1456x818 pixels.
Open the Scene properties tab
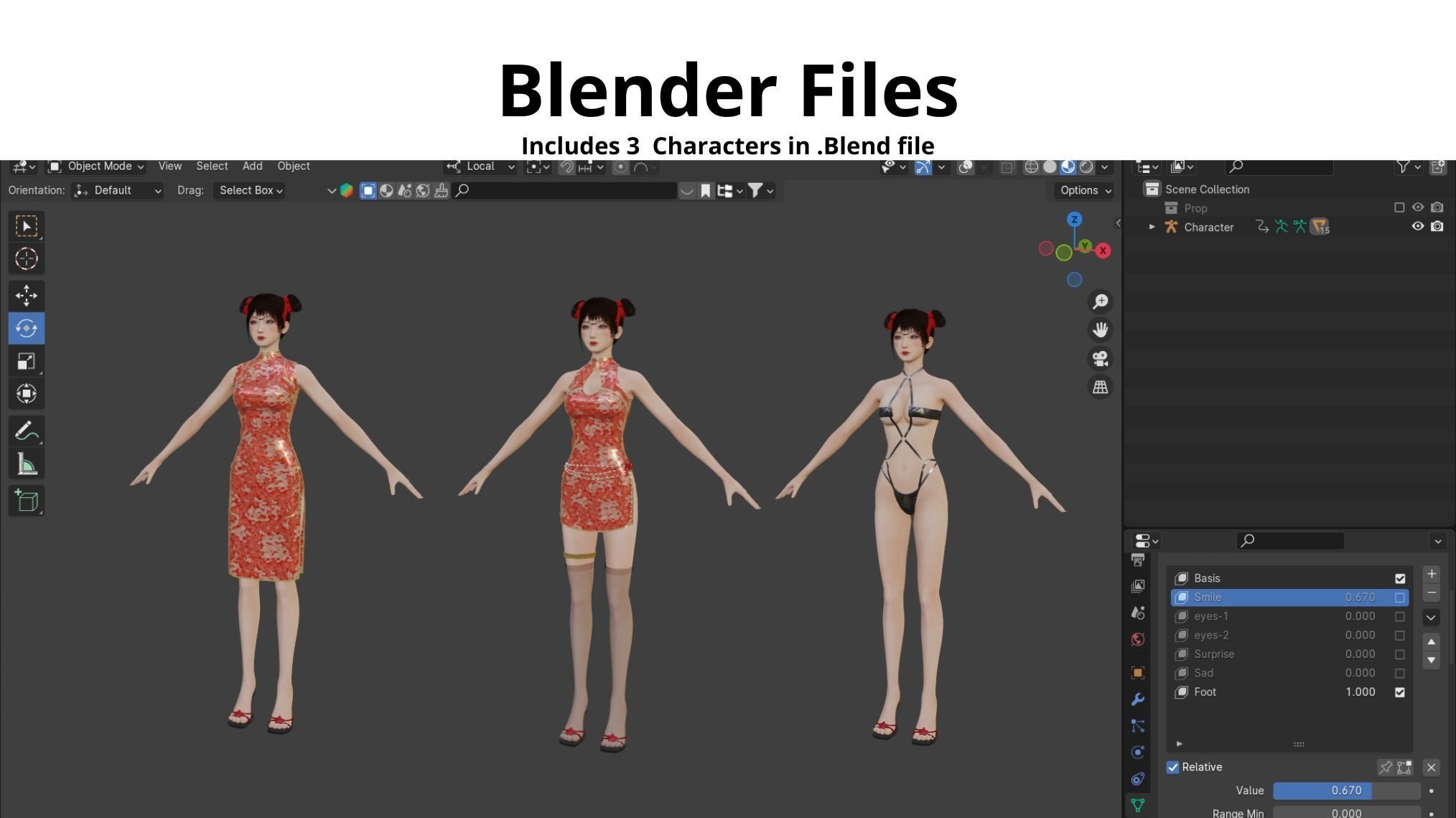[1138, 613]
